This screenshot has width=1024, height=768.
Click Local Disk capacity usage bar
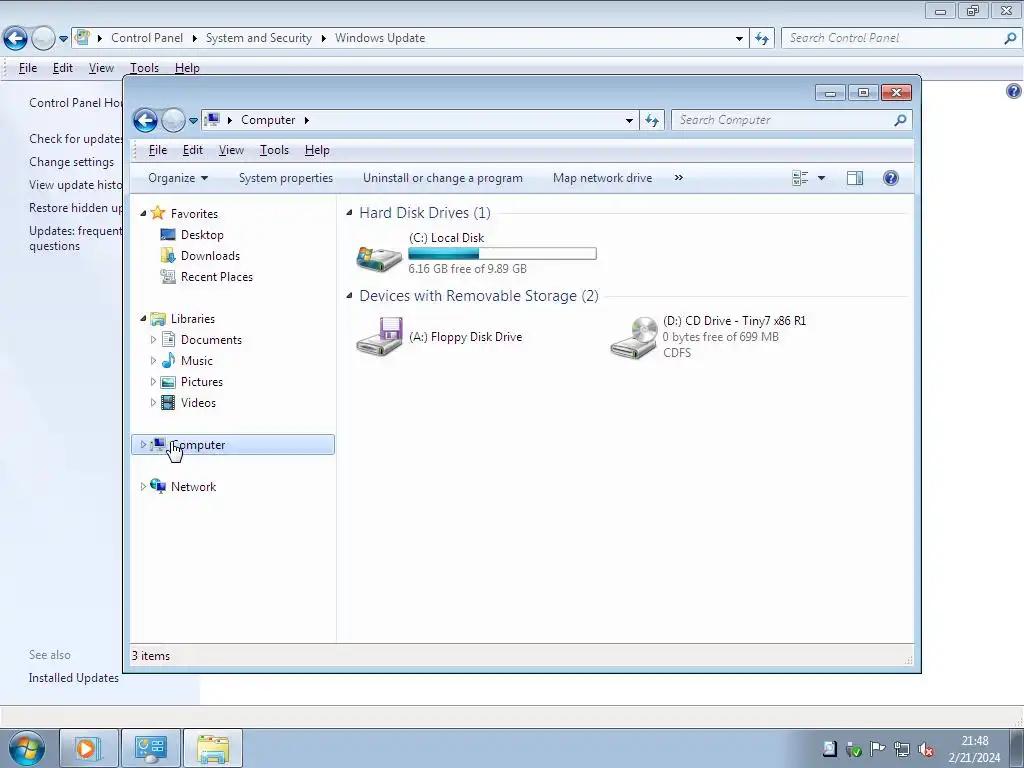coord(502,253)
